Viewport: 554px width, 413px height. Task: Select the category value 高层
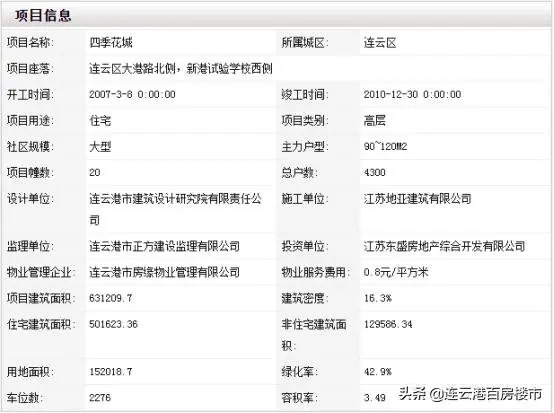tap(375, 121)
